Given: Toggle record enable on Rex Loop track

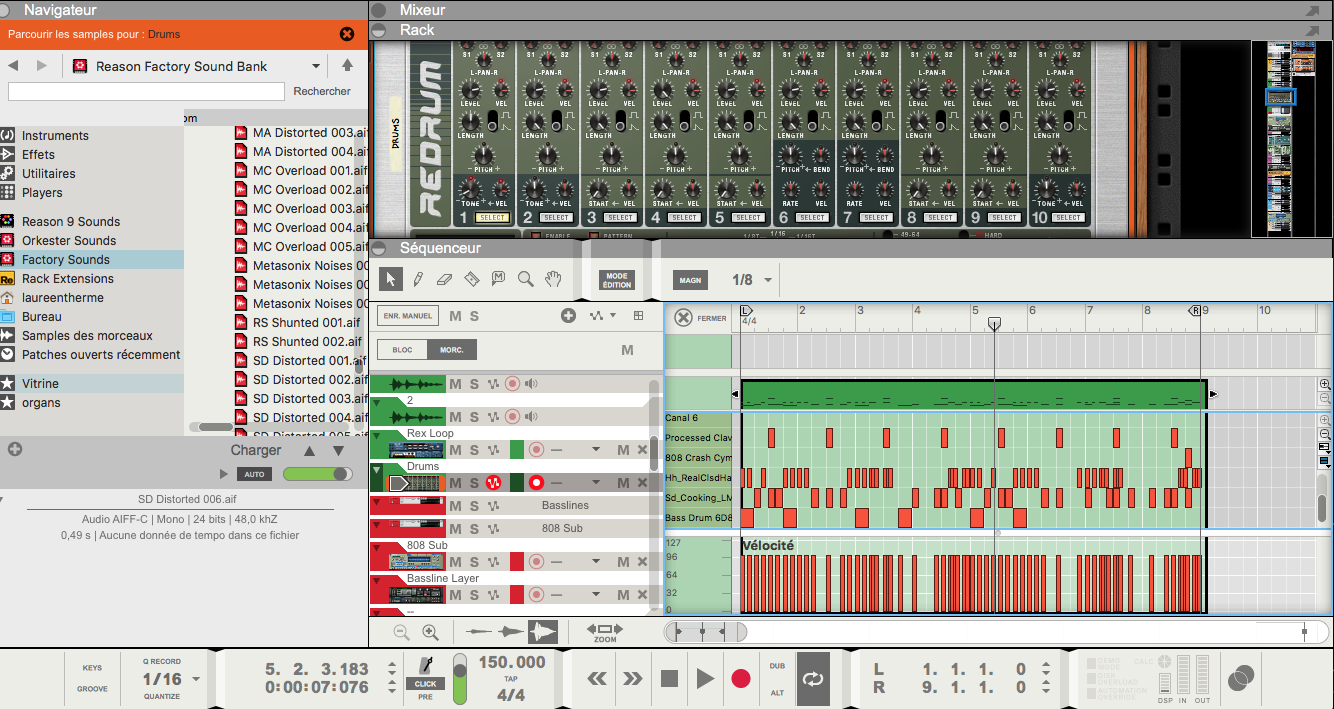Looking at the screenshot, I should (x=536, y=450).
